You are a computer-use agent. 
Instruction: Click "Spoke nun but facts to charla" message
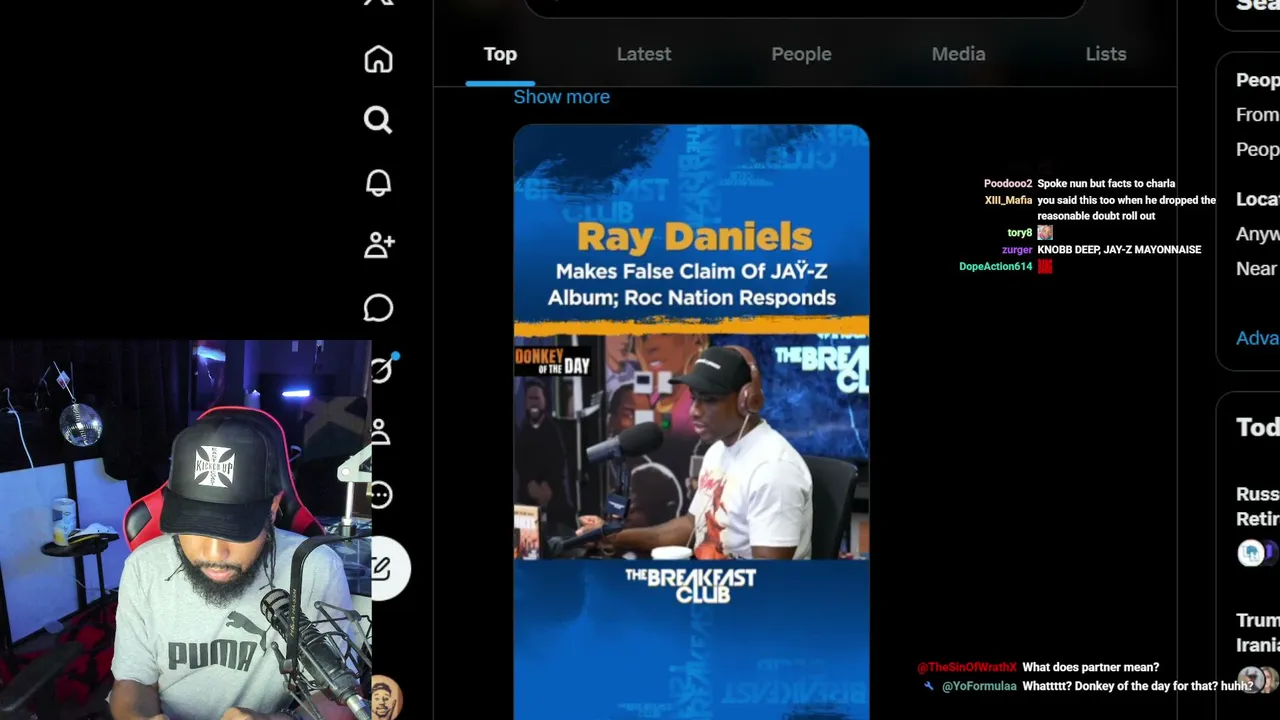[1106, 184]
